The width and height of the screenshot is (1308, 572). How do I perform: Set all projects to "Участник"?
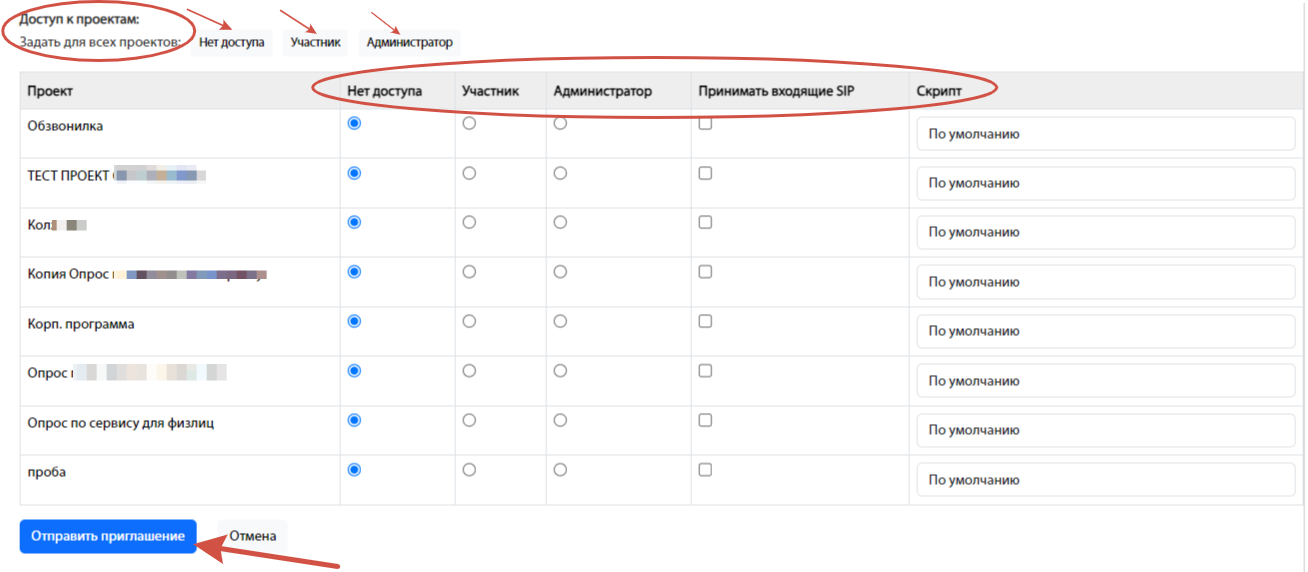315,43
